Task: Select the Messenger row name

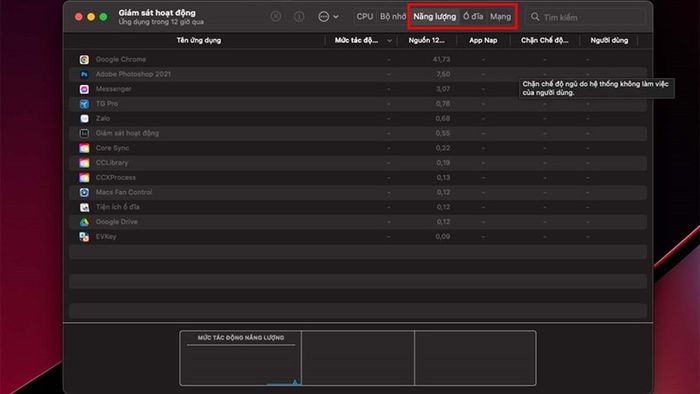Action: tap(113, 89)
